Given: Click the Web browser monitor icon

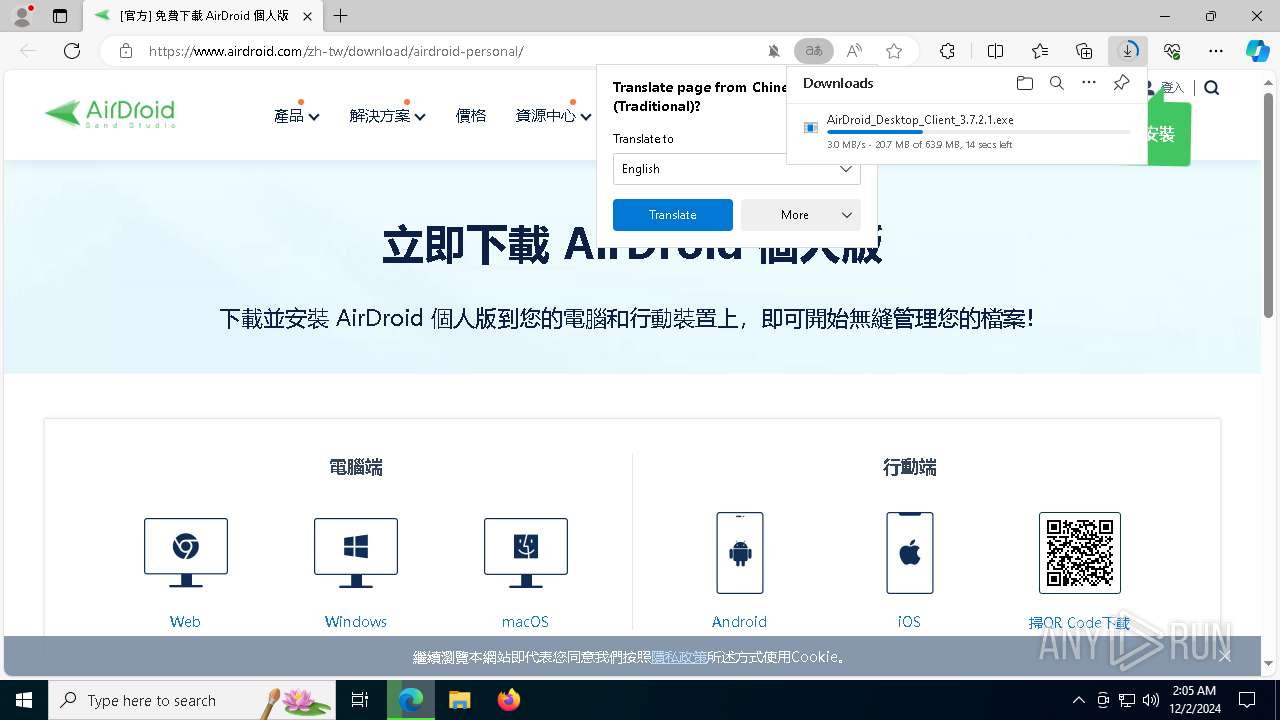Looking at the screenshot, I should click(x=186, y=553).
